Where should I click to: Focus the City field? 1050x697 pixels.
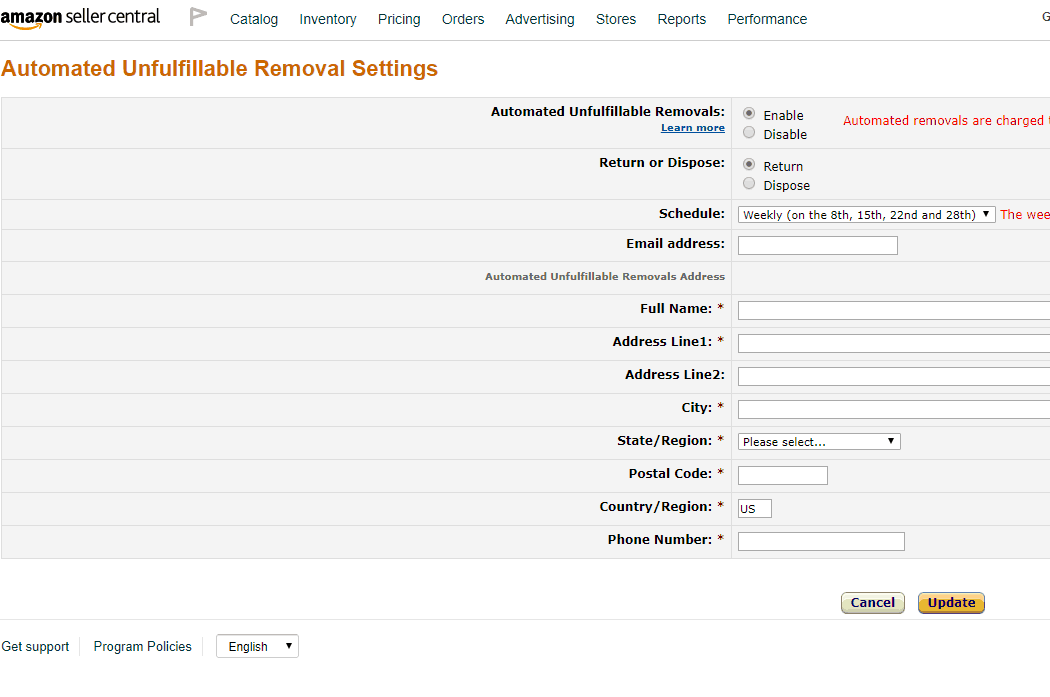894,410
